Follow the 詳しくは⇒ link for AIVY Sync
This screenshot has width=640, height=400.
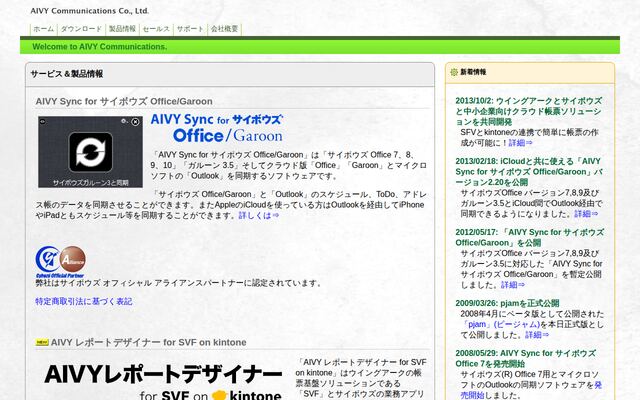(259, 215)
